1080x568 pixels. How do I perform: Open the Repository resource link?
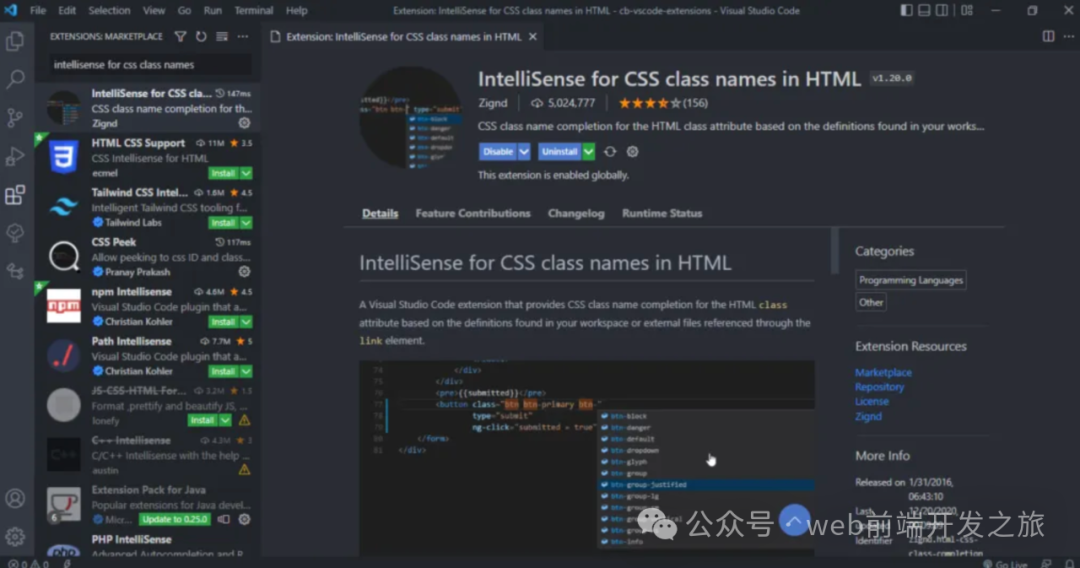click(880, 387)
